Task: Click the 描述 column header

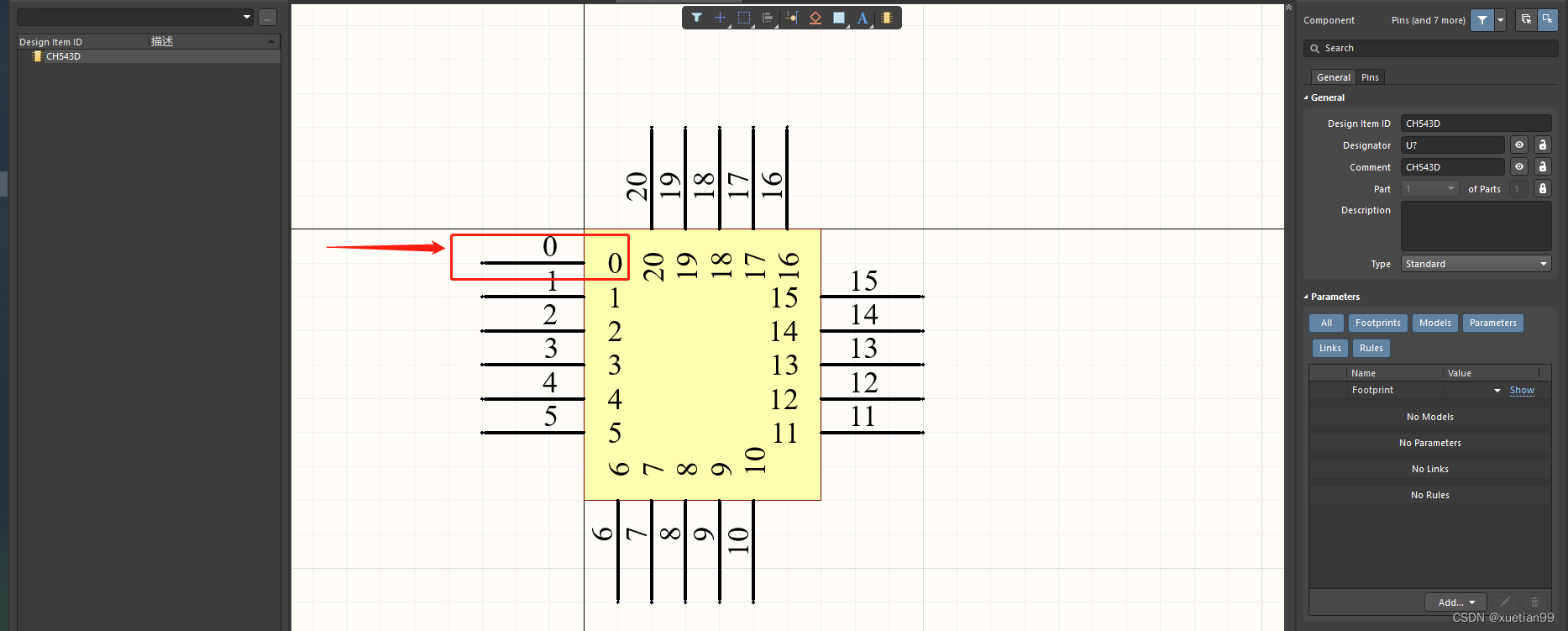Action: coord(213,41)
